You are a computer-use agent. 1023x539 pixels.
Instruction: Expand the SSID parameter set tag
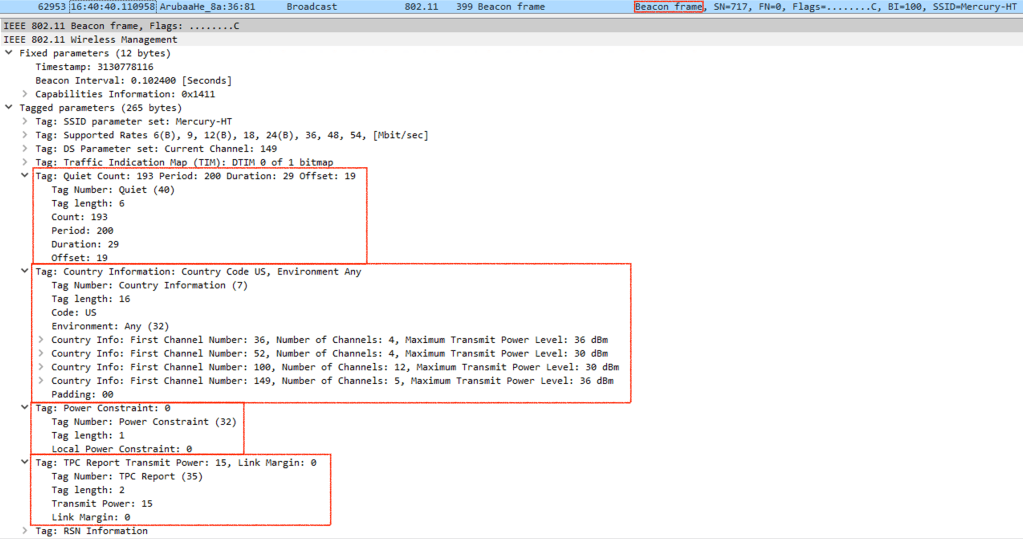coord(25,121)
